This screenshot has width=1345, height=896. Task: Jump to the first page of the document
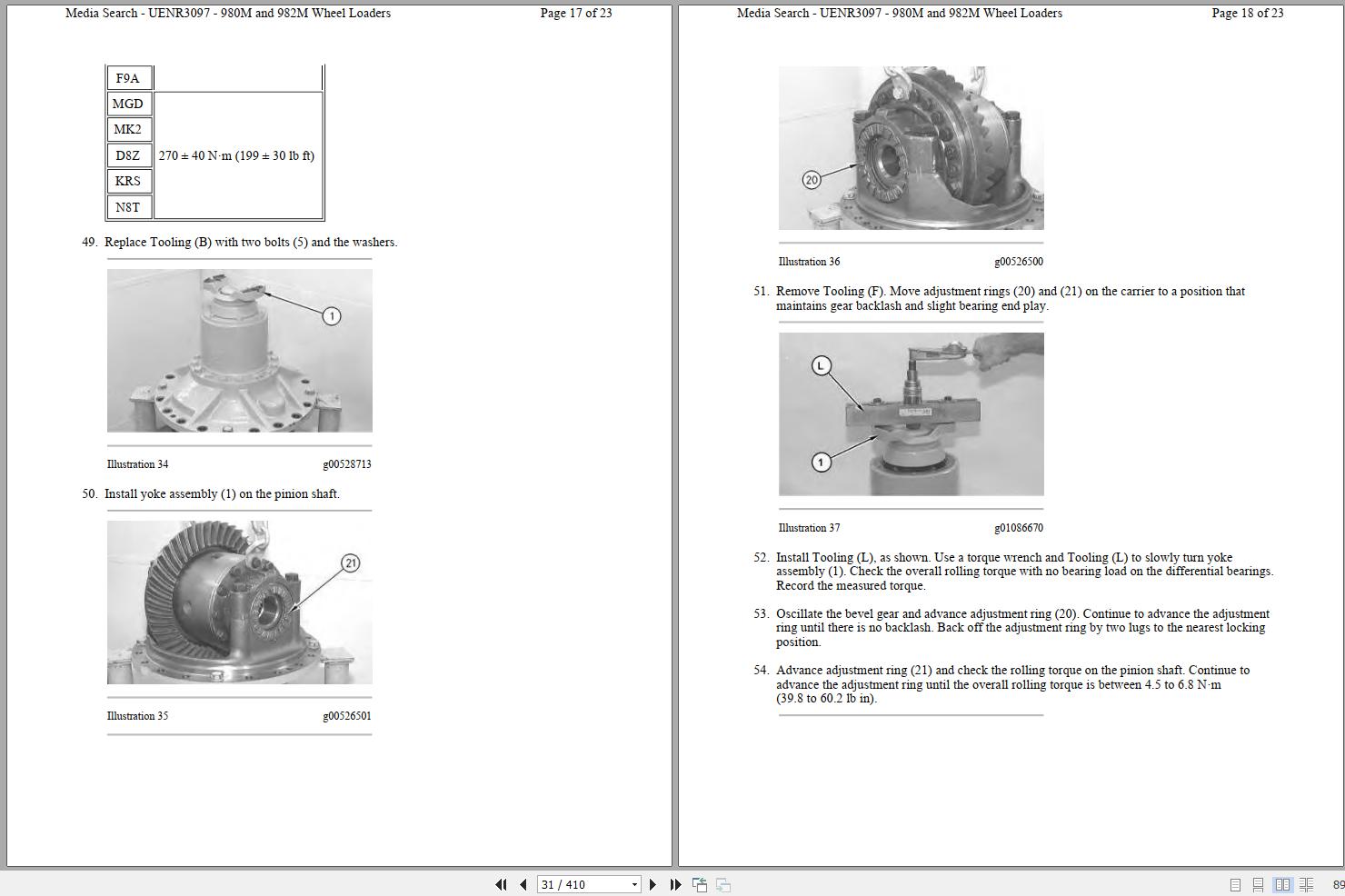pyautogui.click(x=501, y=883)
